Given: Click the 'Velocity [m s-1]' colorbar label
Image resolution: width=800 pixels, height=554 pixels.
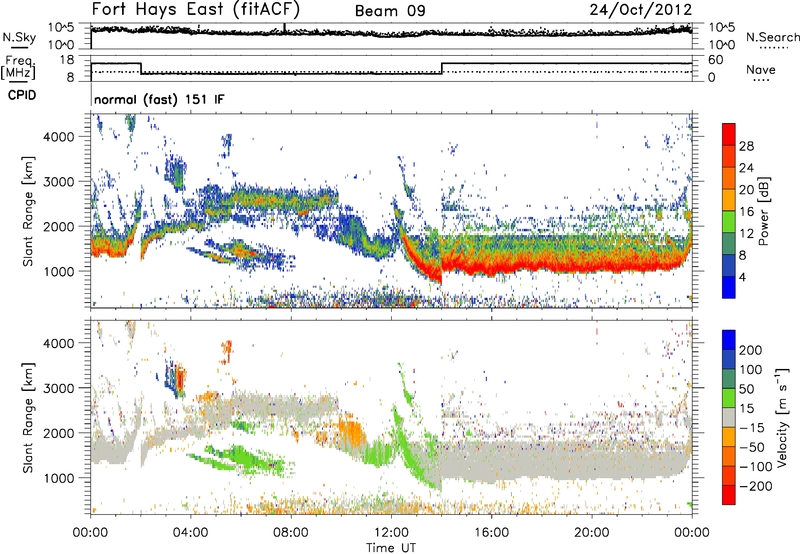Looking at the screenshot, I should [781, 416].
